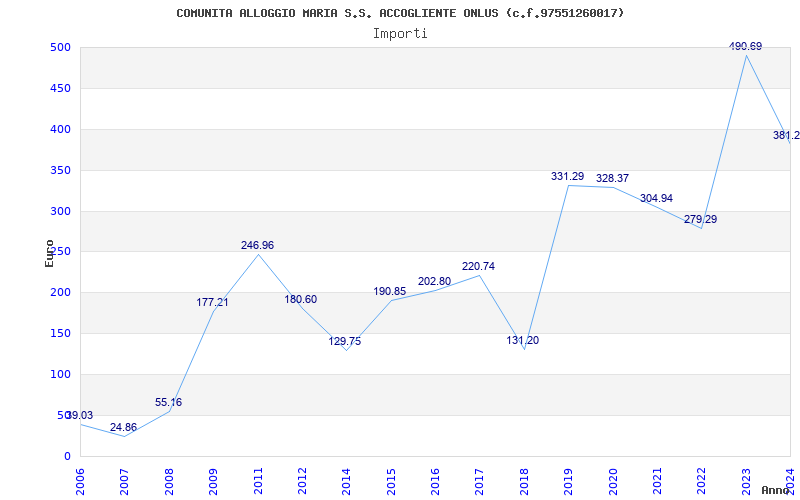This screenshot has width=800, height=500.
Task: Click the 400 y-axis tick label
Action: pyautogui.click(x=60, y=130)
